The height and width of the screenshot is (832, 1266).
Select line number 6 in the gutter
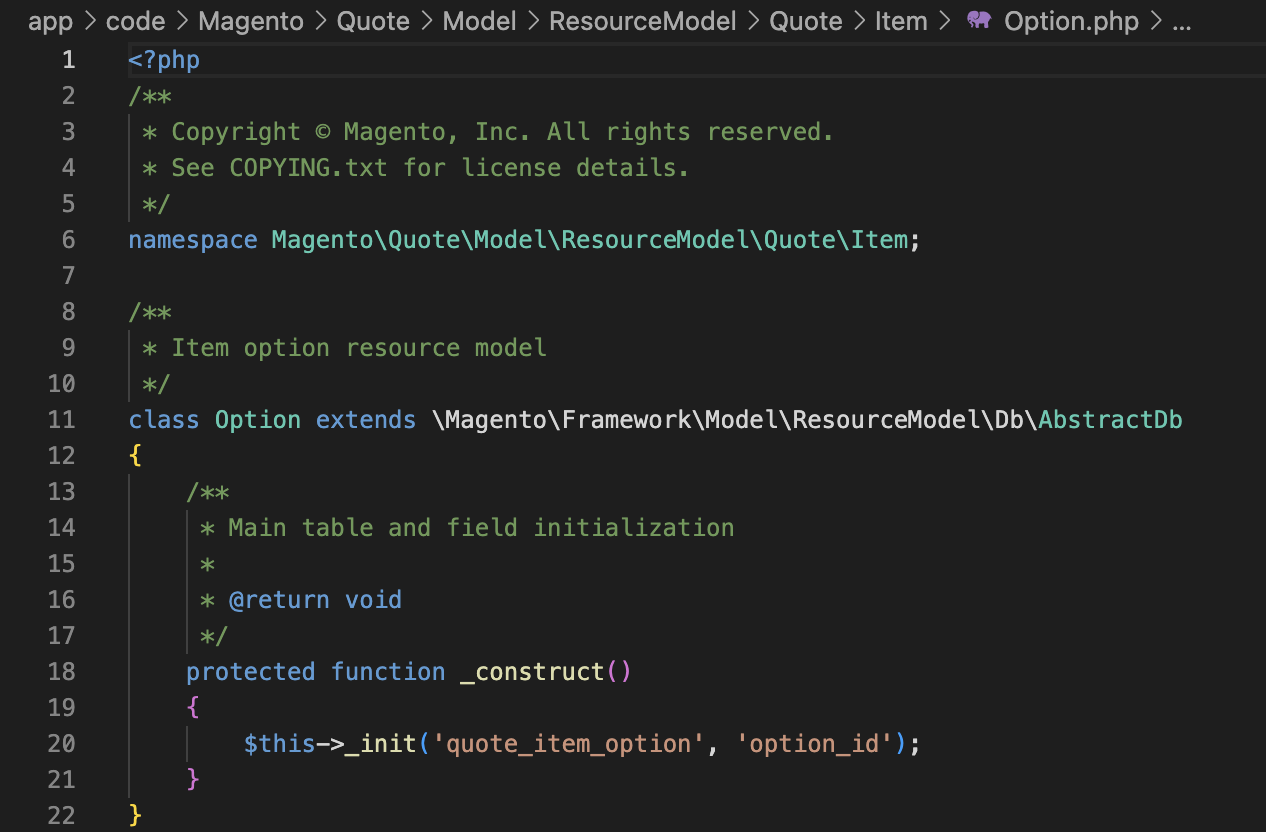coord(68,240)
